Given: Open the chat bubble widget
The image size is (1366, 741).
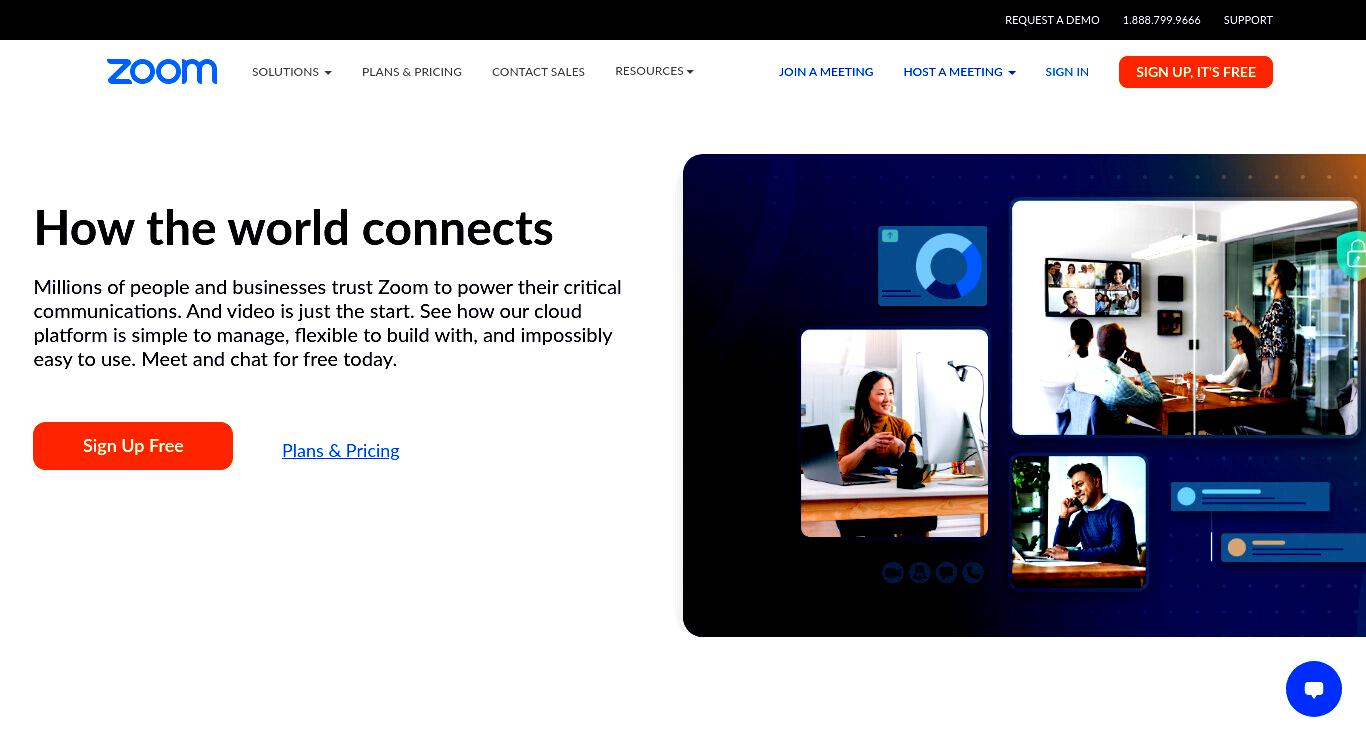Looking at the screenshot, I should click(x=1313, y=689).
